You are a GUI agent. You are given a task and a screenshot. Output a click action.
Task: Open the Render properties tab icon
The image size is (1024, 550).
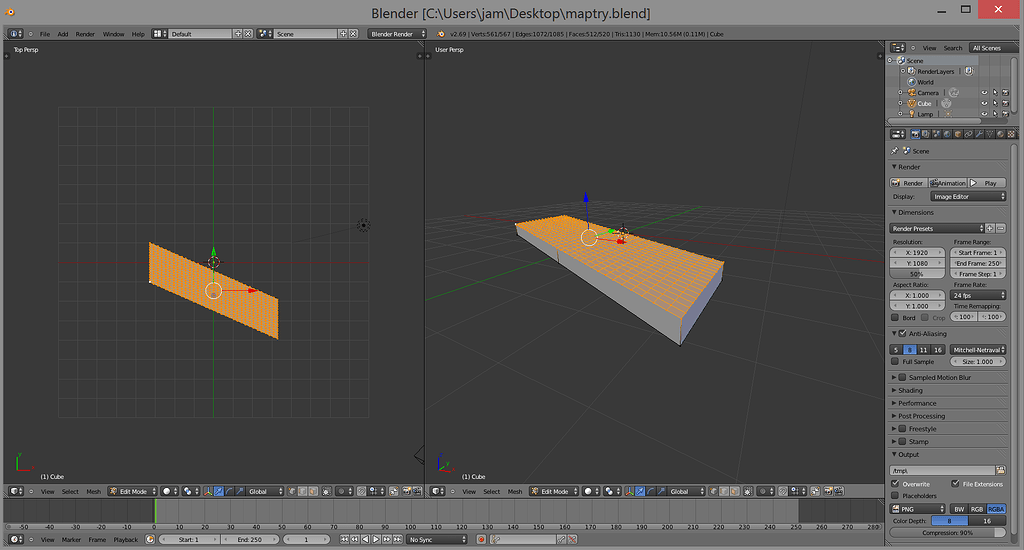click(x=915, y=134)
